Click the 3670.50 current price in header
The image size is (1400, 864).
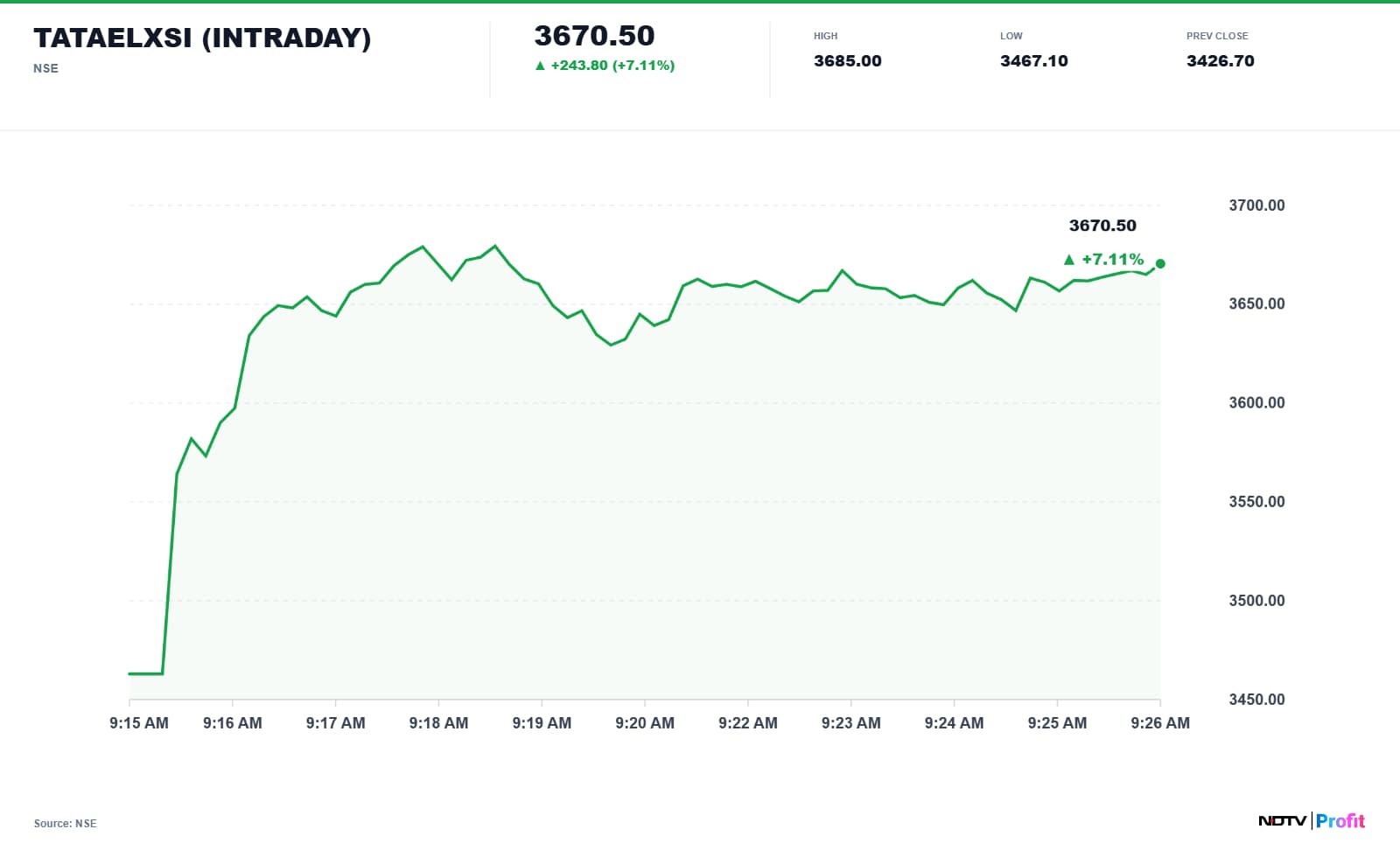[594, 36]
